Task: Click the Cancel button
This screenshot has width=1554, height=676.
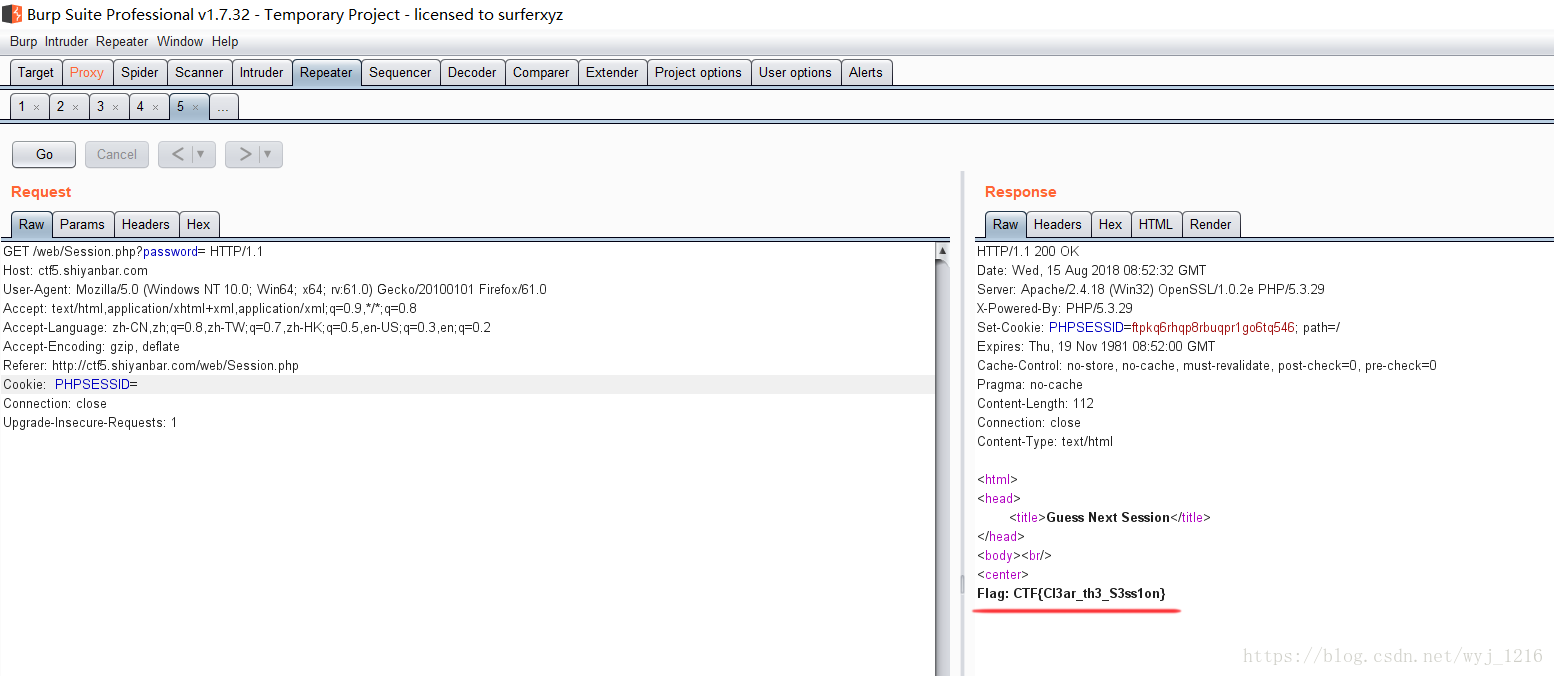Action: tap(117, 154)
